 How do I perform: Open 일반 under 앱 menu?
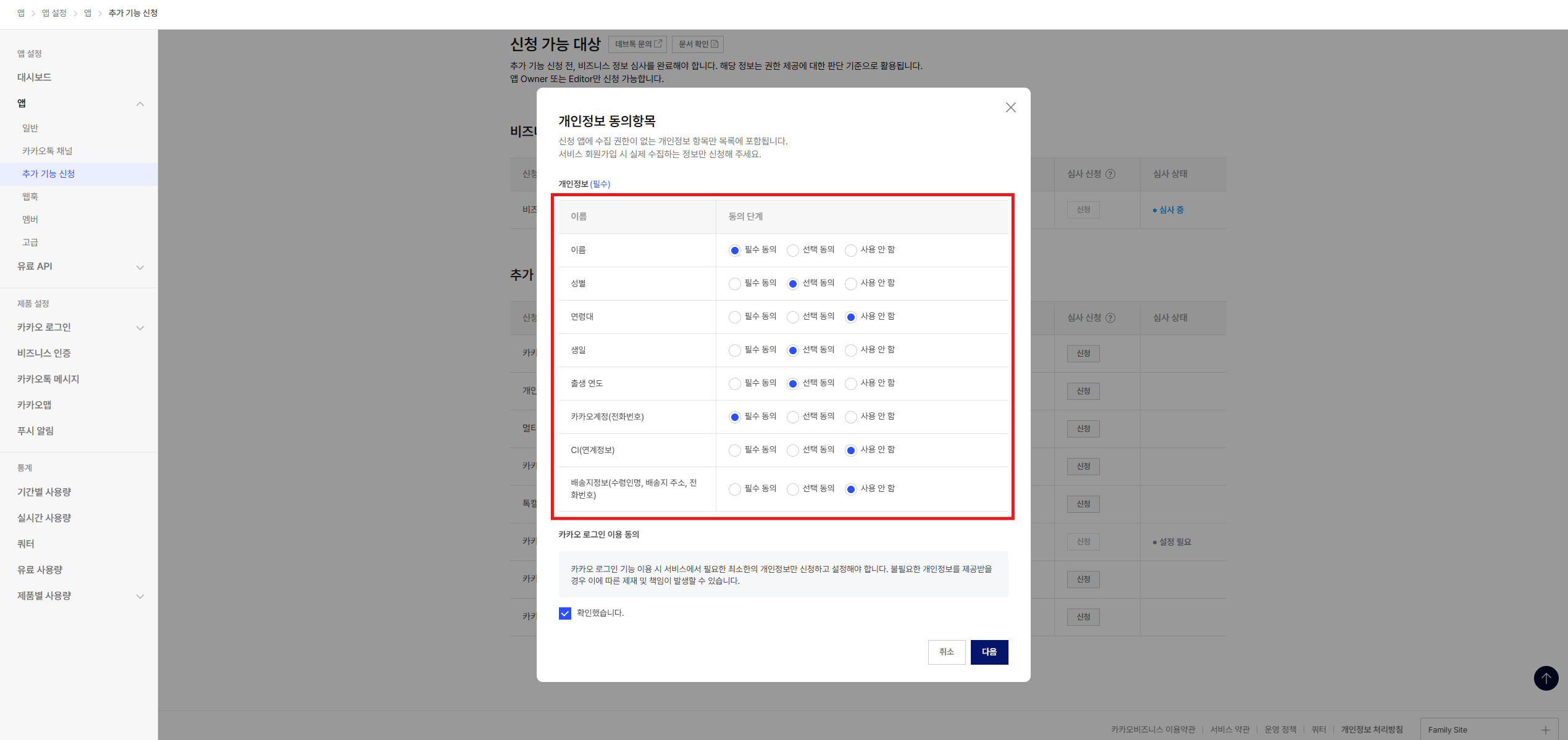30,128
